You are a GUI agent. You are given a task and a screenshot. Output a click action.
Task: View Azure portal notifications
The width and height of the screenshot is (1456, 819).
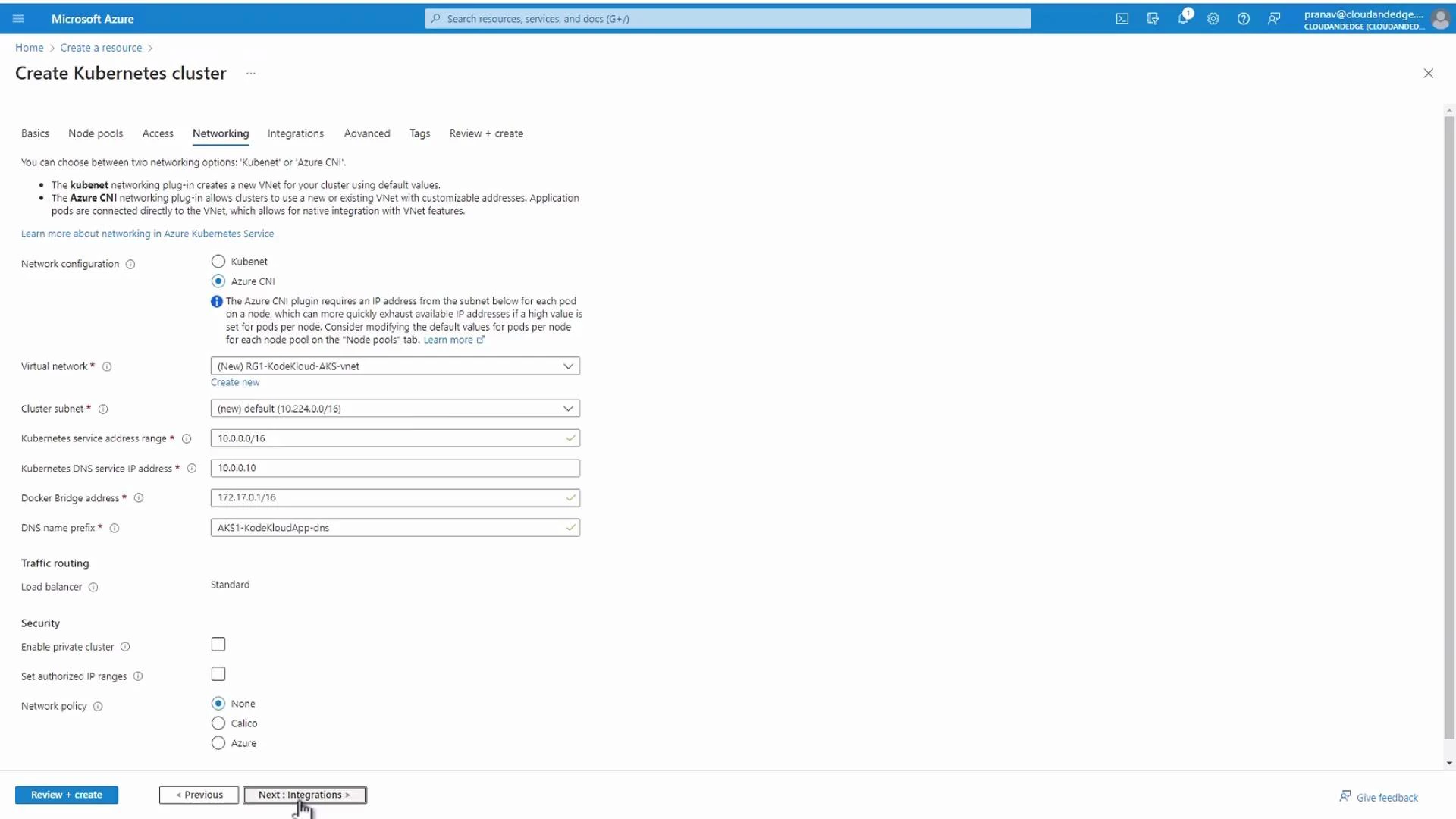(1183, 18)
